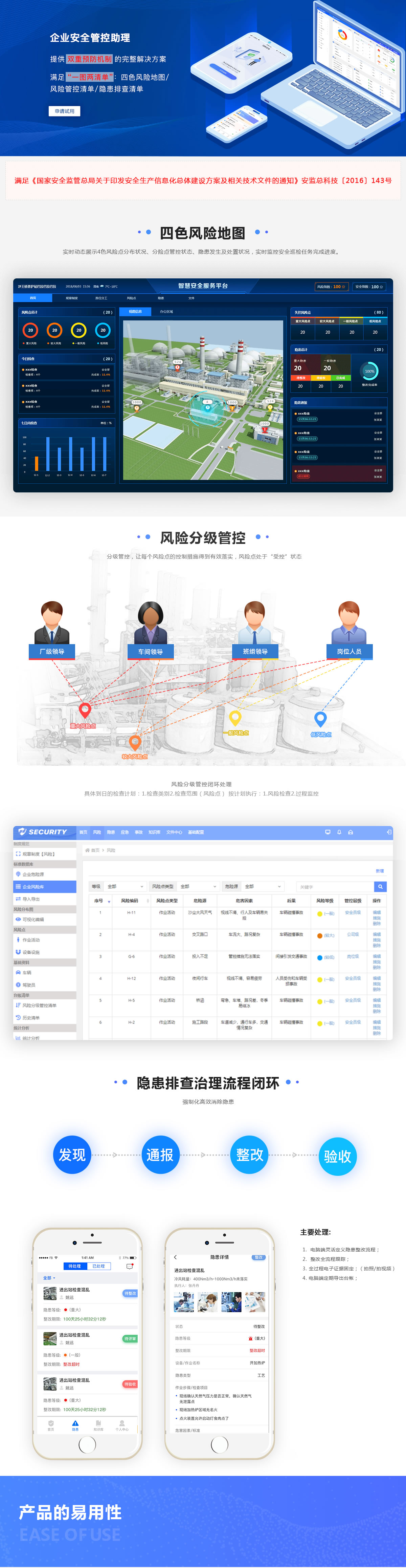
Task: Open the 知识库 tab in the SECURITY nav bar
Action: tap(154, 832)
